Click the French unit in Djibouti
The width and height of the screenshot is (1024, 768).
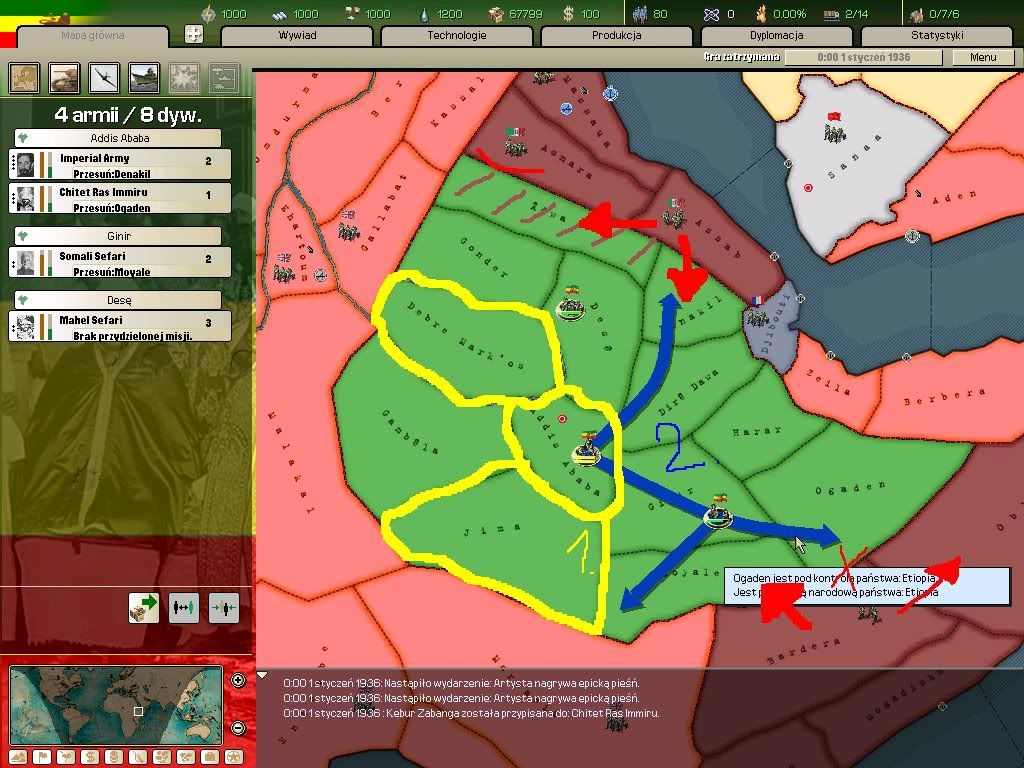[756, 312]
